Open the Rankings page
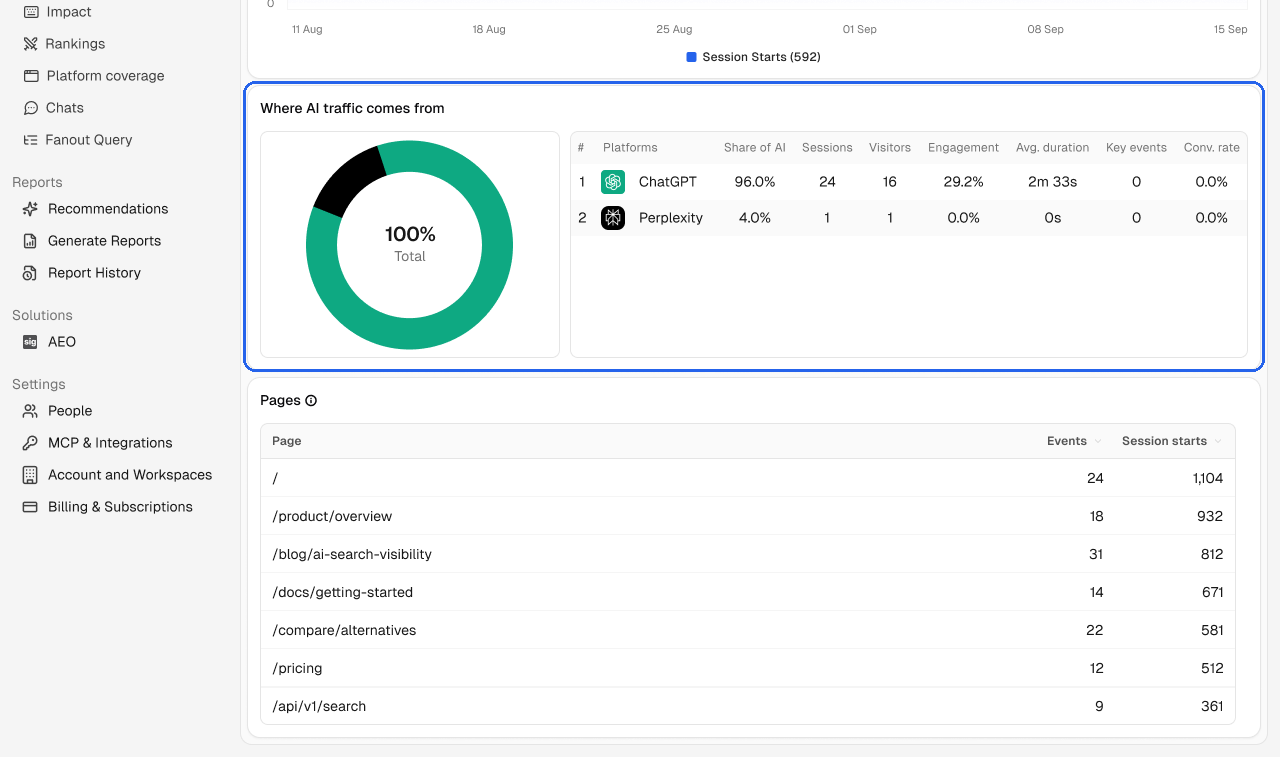Screen dimensions: 1280x757 [75, 44]
